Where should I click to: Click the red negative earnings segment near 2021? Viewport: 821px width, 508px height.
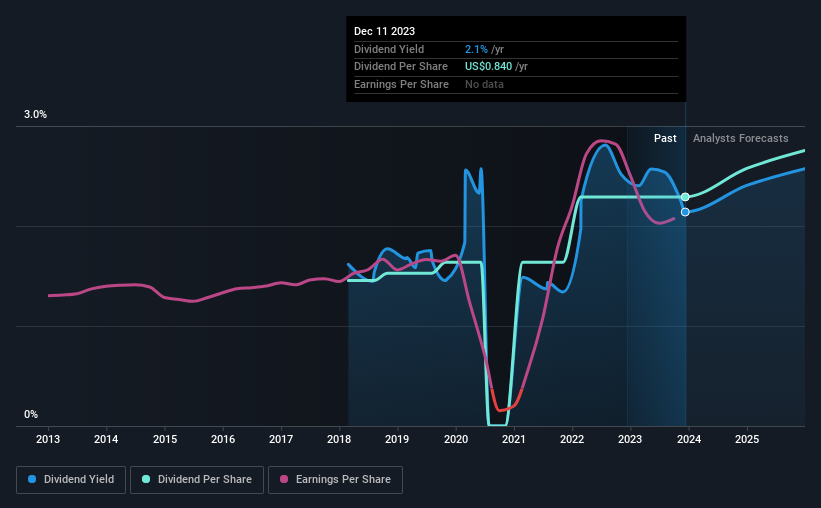tap(506, 405)
